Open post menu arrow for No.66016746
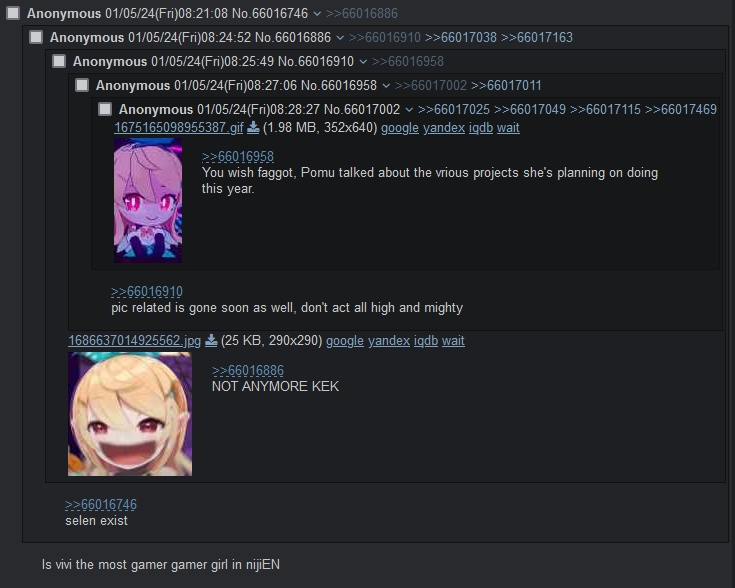Screen dimensions: 735x588 (x=317, y=14)
